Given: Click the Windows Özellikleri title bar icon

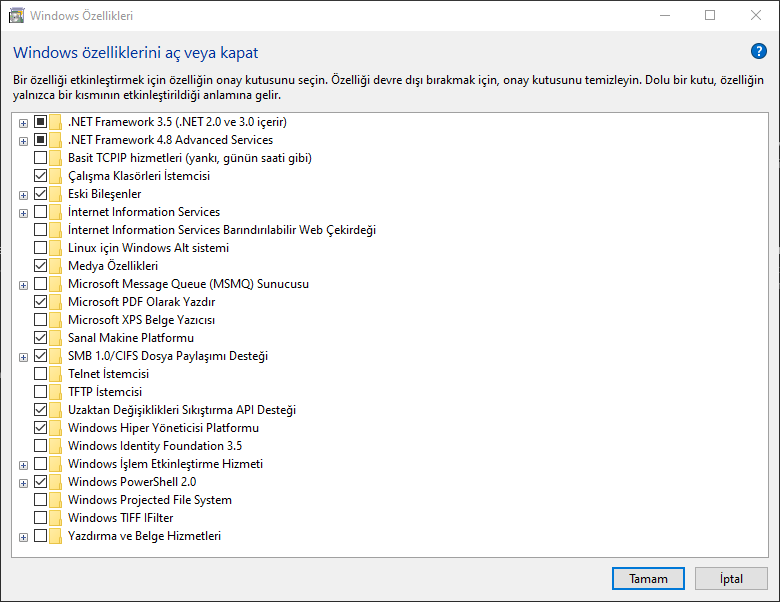Looking at the screenshot, I should pos(16,16).
